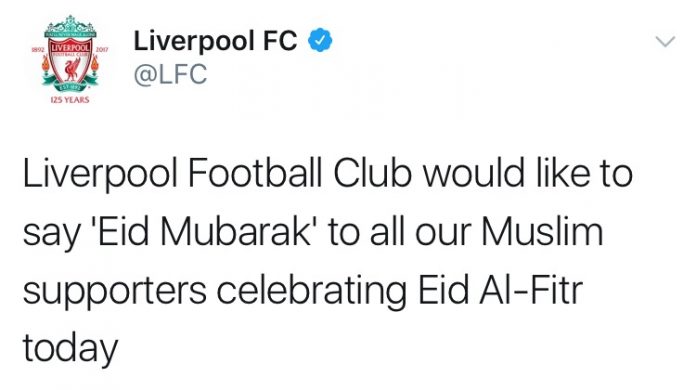
Task: Click the words 'Eid Al-Fitr' in tweet
Action: pyautogui.click(x=500, y=290)
